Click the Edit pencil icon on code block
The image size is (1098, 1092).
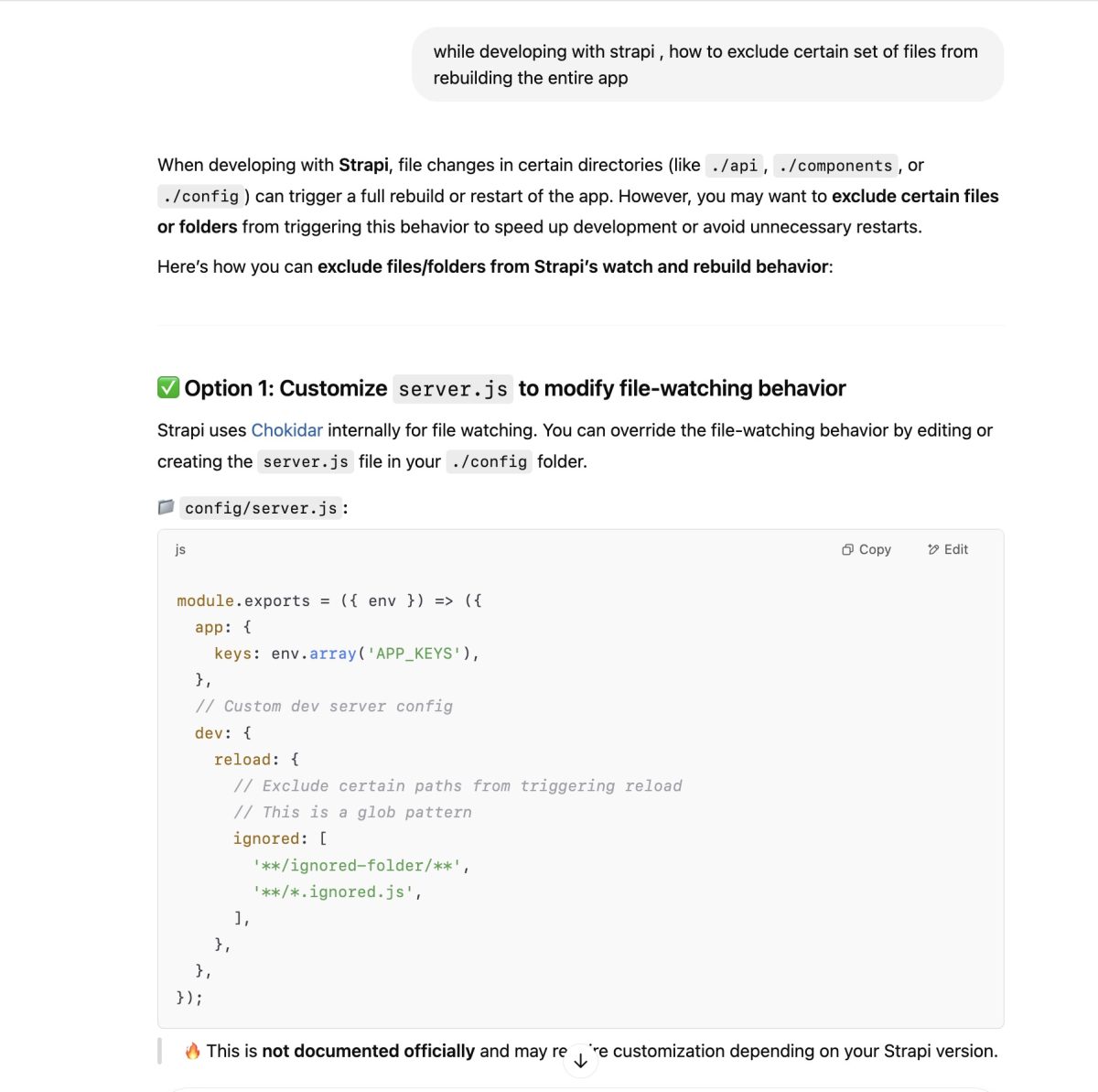point(933,549)
